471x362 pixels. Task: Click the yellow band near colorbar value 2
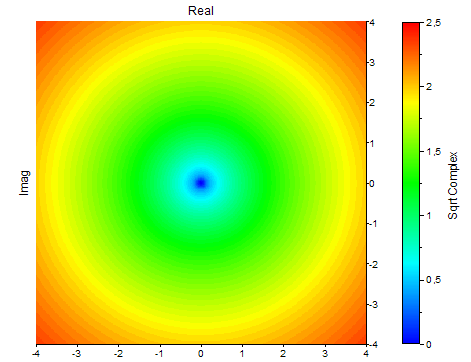pyautogui.click(x=411, y=98)
